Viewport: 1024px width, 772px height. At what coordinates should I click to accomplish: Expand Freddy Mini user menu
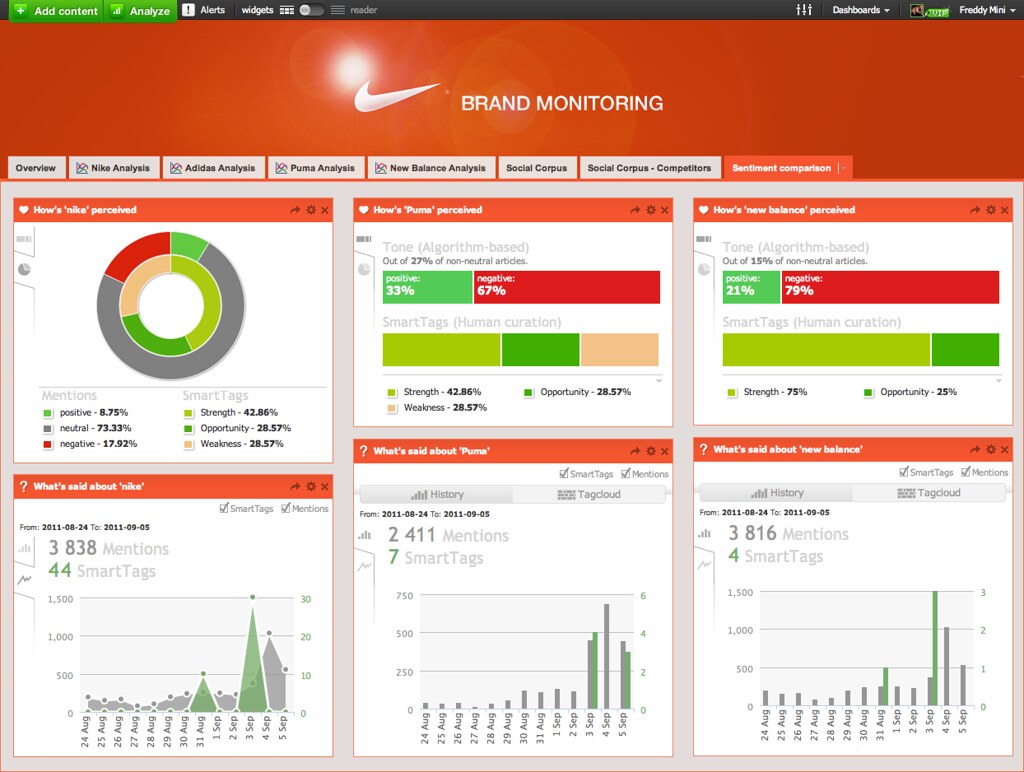pyautogui.click(x=987, y=10)
